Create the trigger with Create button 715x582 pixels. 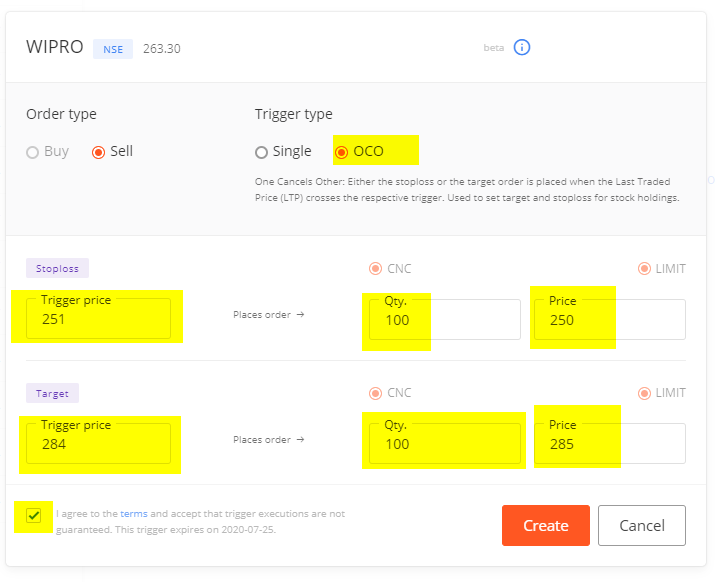tap(546, 525)
